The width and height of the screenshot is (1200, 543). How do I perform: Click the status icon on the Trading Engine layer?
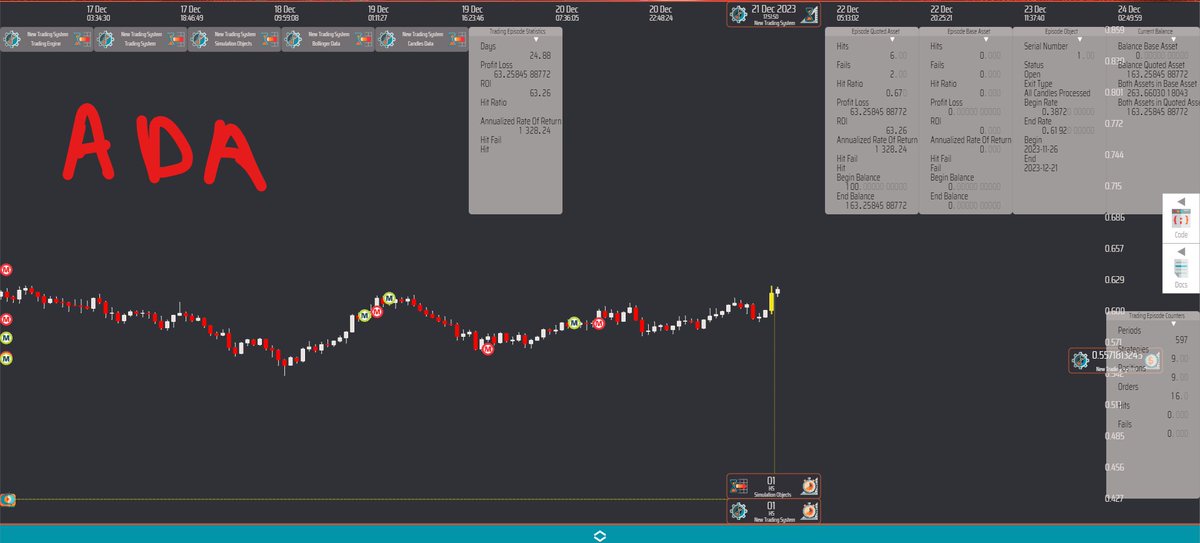(83, 40)
